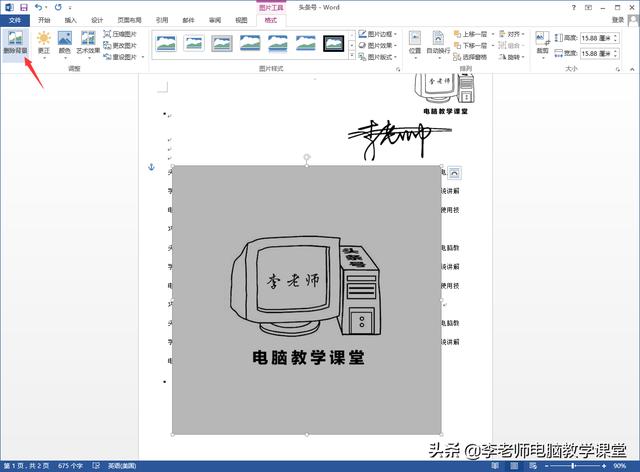Collapse the ribbon with the caret arrow
This screenshot has width=640, height=472.
click(632, 69)
